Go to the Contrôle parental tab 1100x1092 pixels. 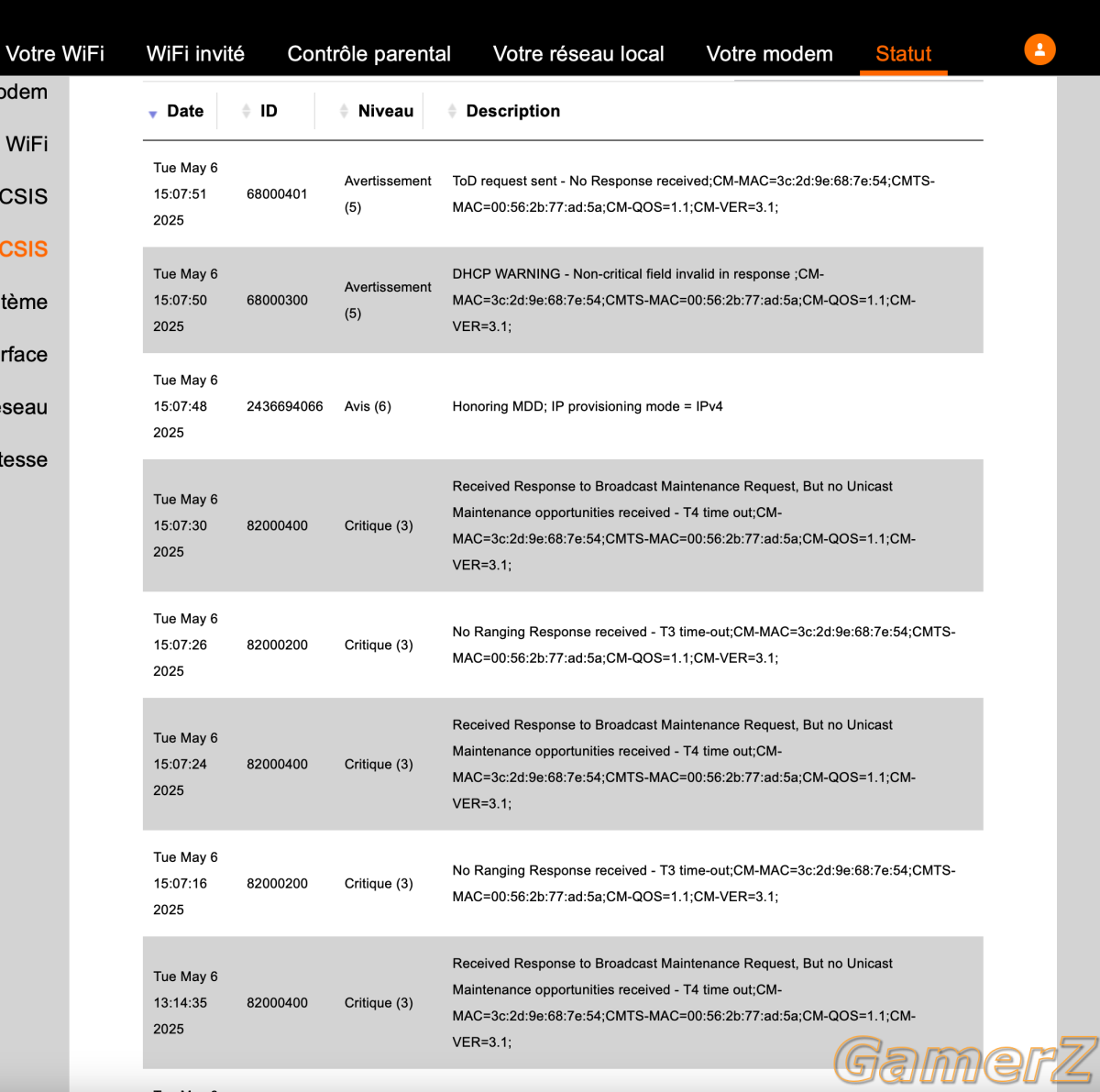[x=369, y=54]
